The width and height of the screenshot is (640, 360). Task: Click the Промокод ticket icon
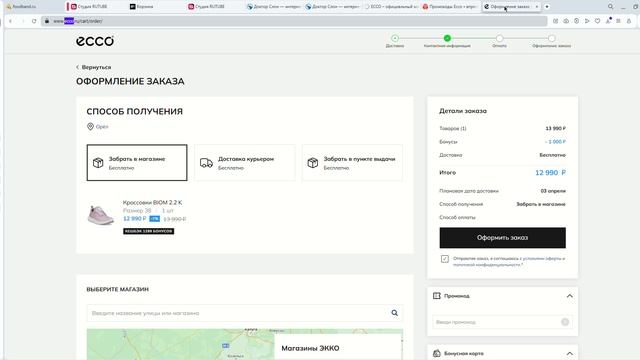pyautogui.click(x=436, y=296)
